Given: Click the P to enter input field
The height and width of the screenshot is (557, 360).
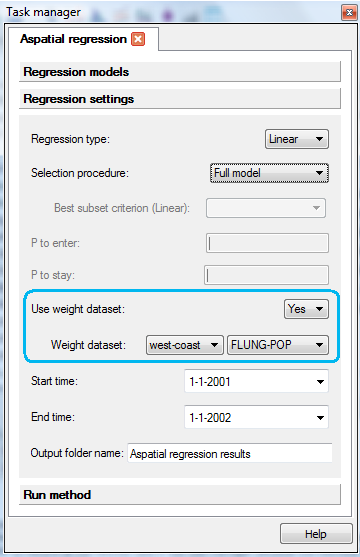Looking at the screenshot, I should click(267, 243).
